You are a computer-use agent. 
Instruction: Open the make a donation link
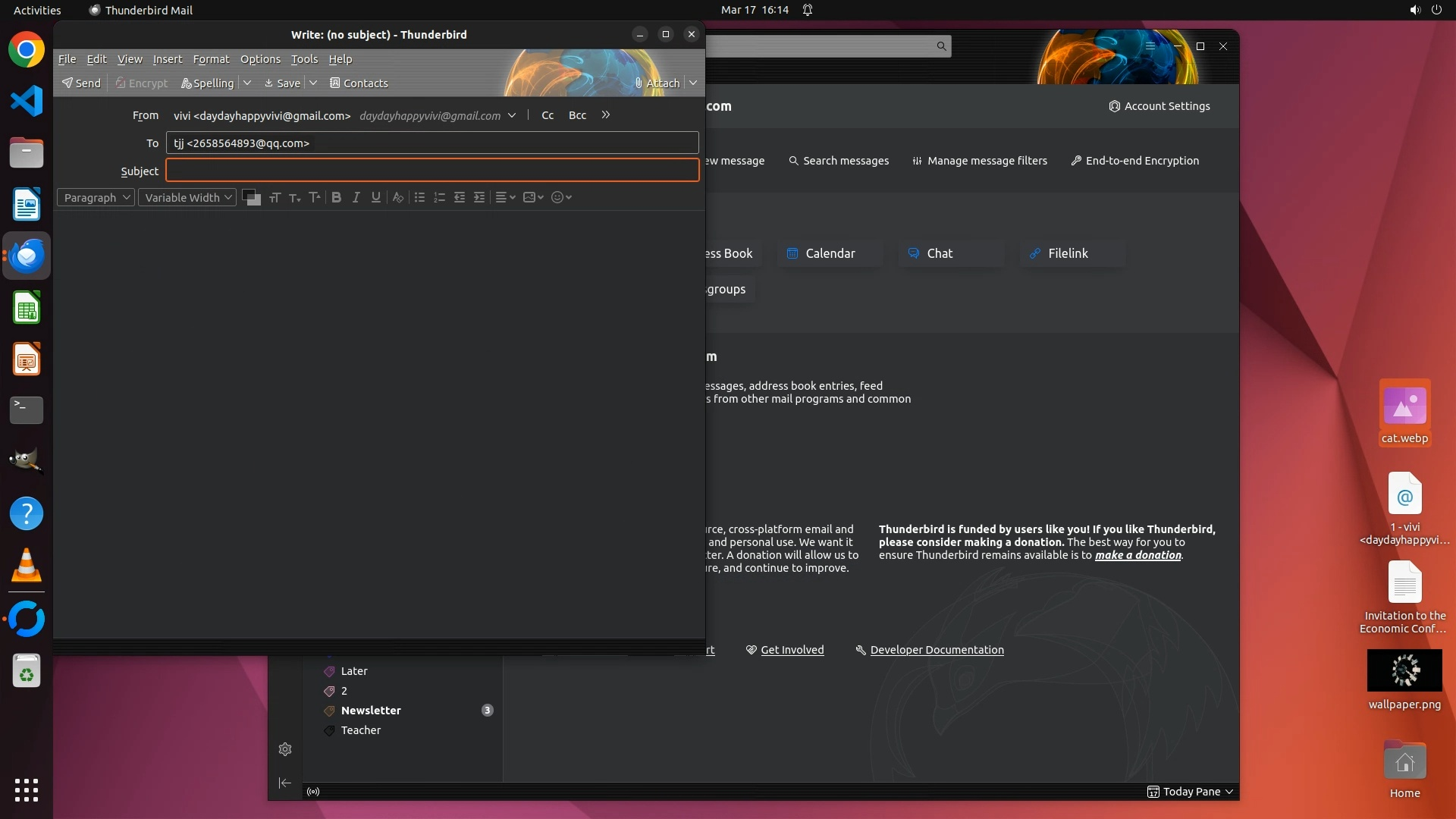(1137, 555)
